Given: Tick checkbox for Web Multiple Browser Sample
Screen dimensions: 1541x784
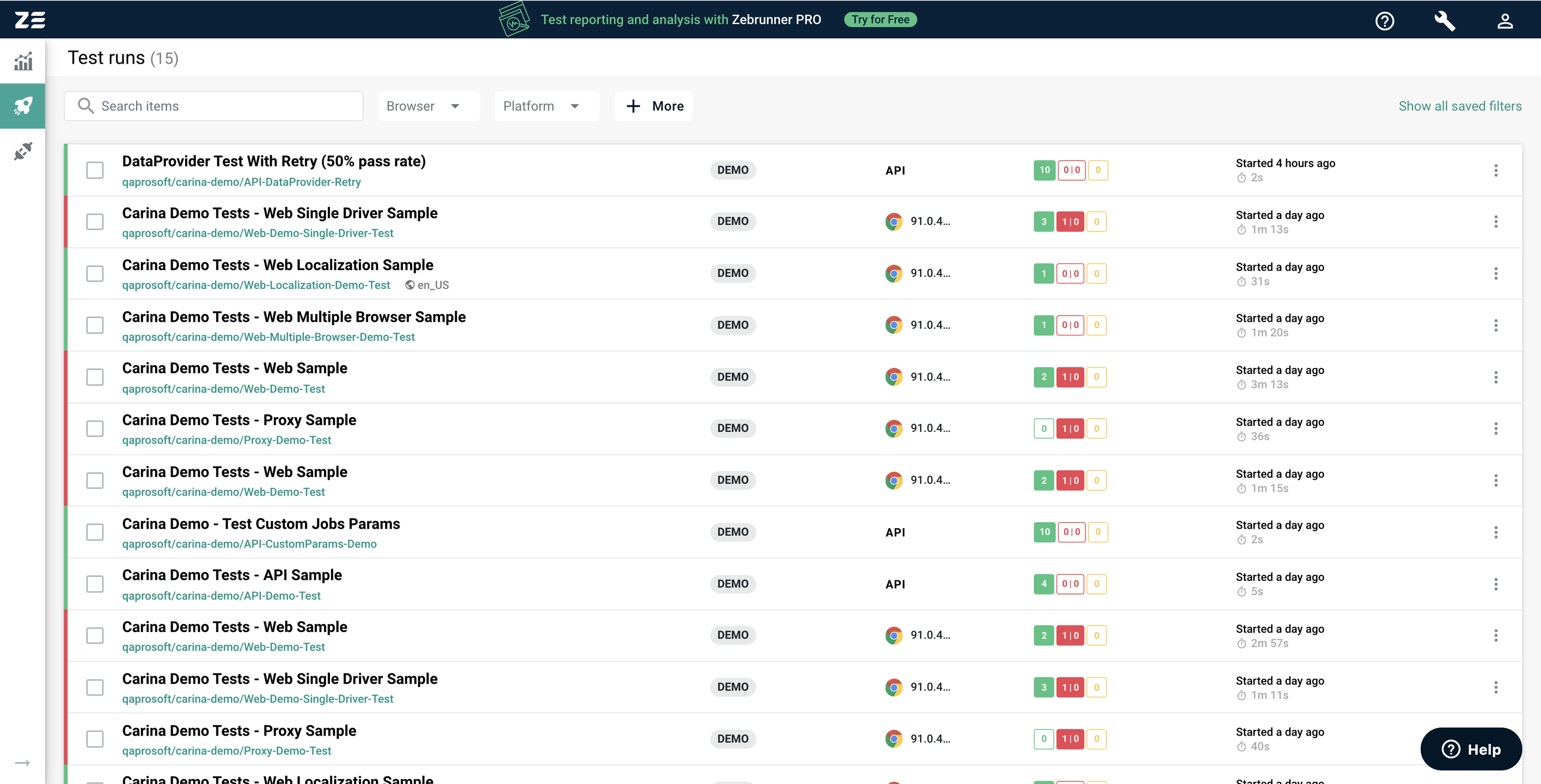Looking at the screenshot, I should (x=95, y=326).
